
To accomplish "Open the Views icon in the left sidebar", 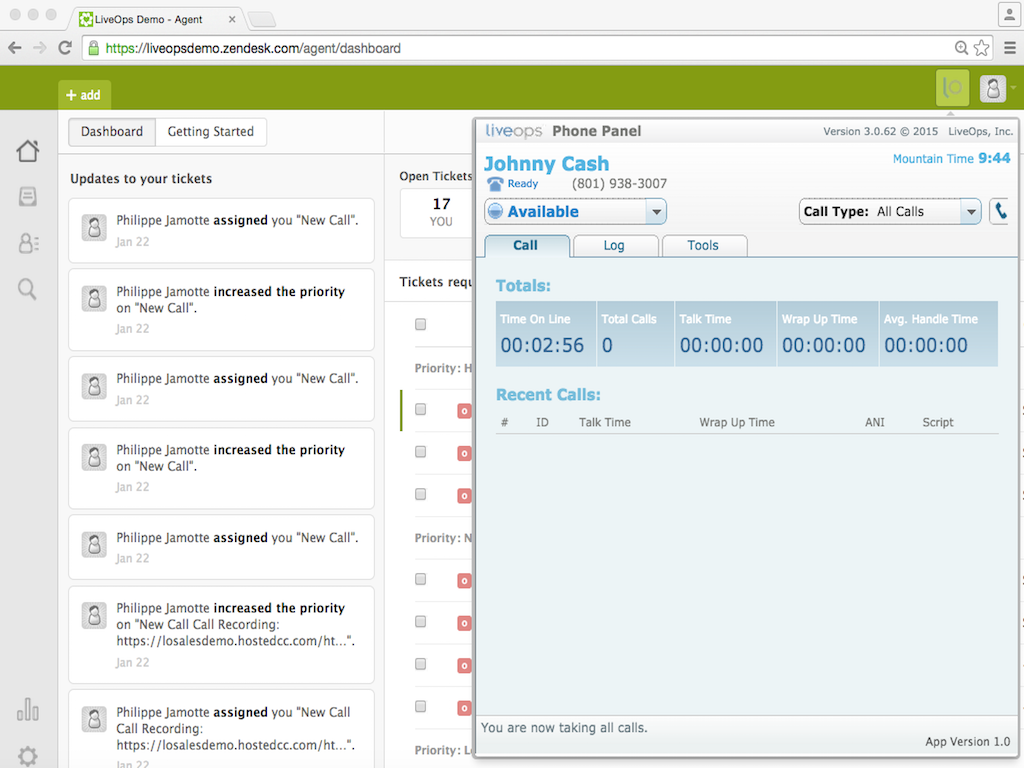I will [27, 198].
